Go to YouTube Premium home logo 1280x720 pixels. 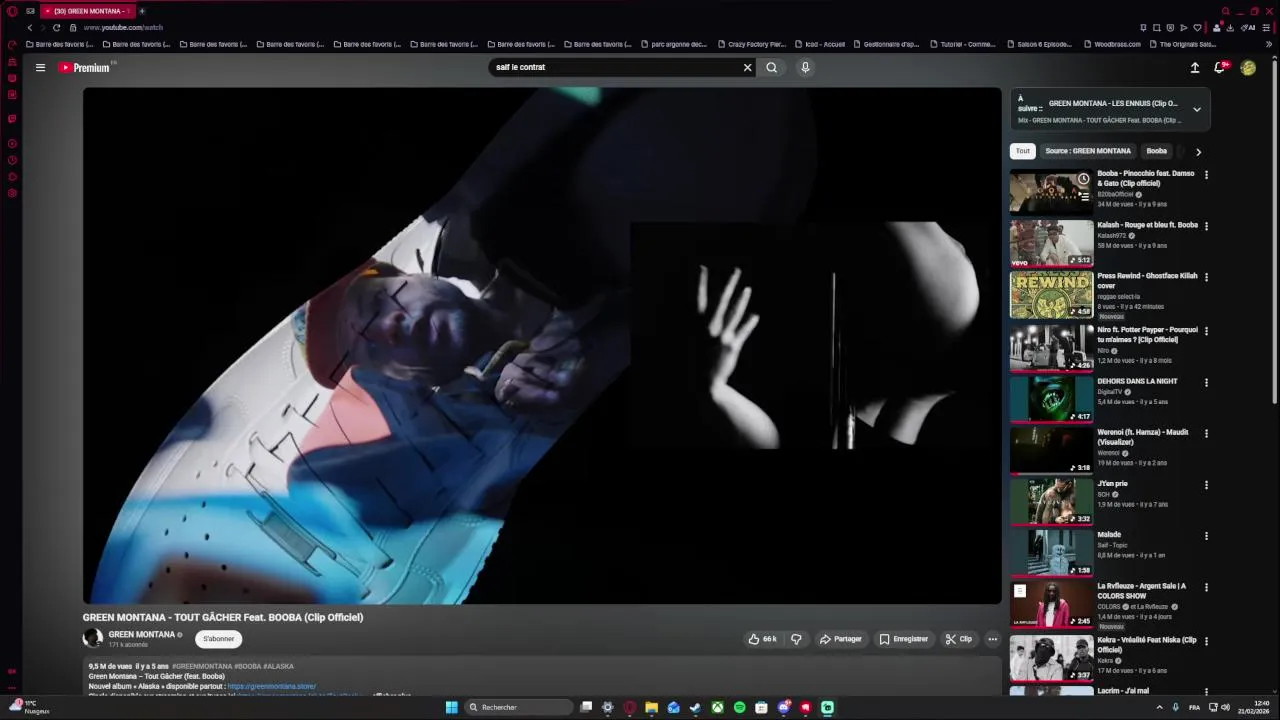coord(85,68)
